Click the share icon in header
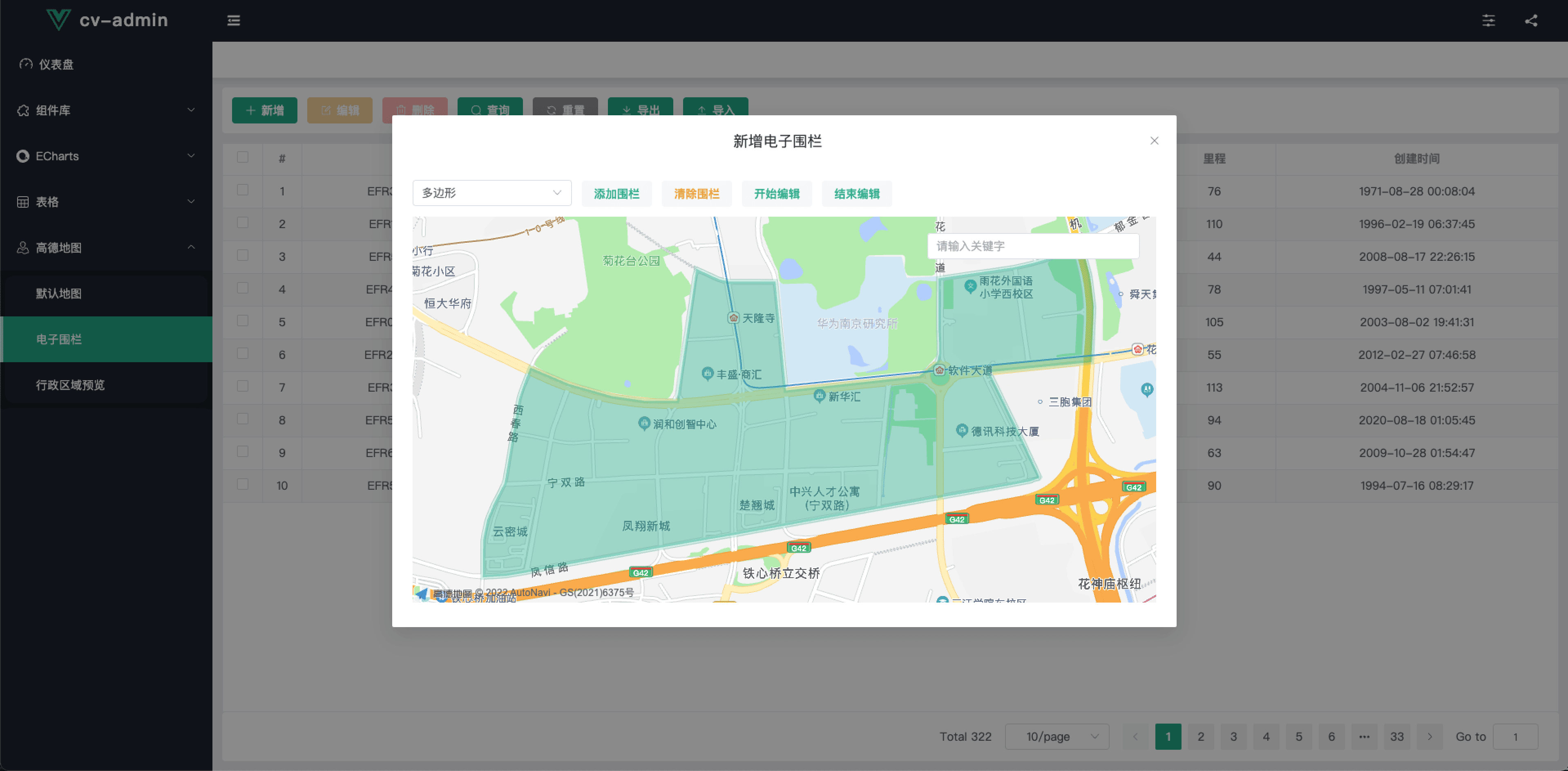 [x=1531, y=21]
